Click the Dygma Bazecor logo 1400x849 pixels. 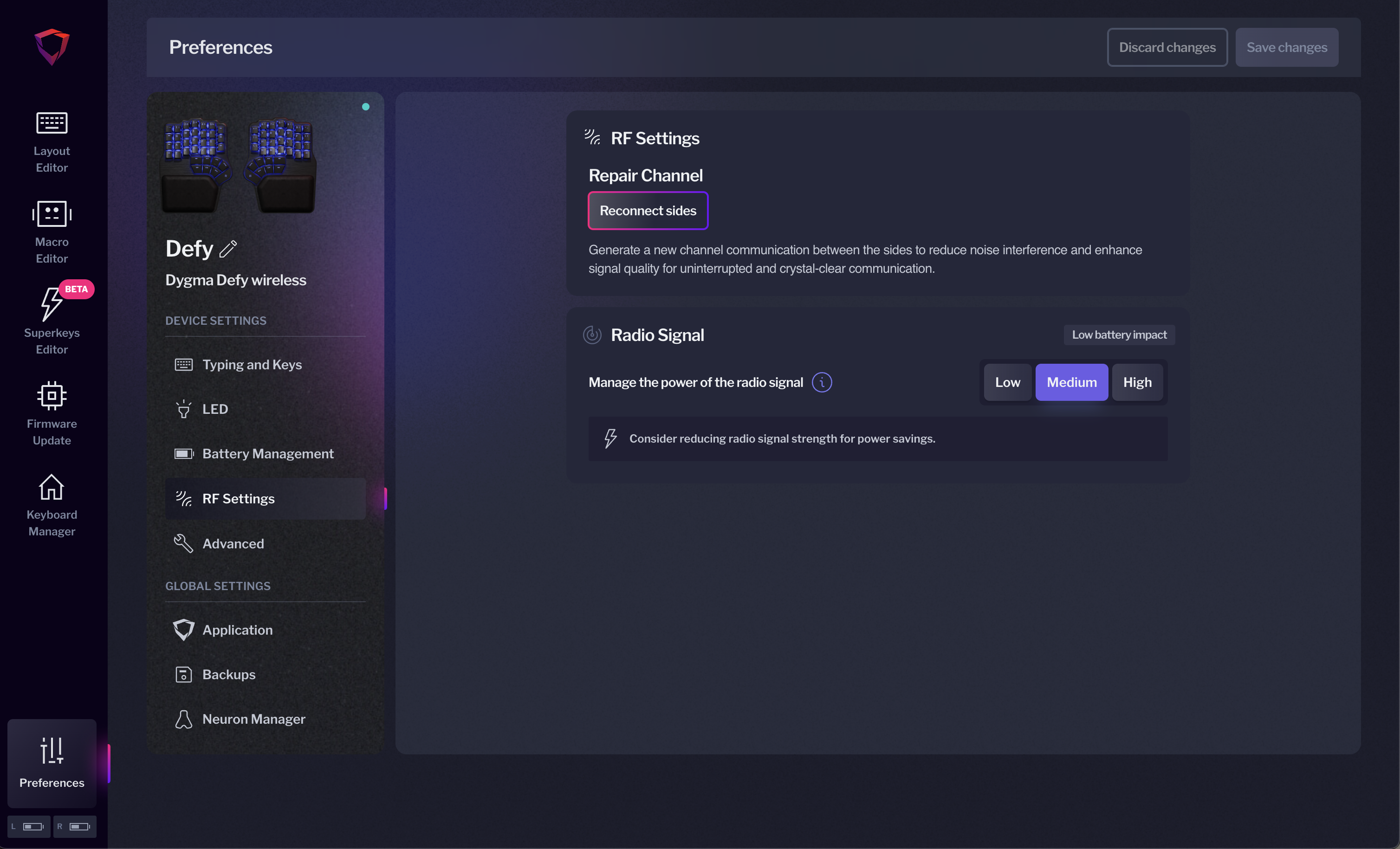pos(52,47)
